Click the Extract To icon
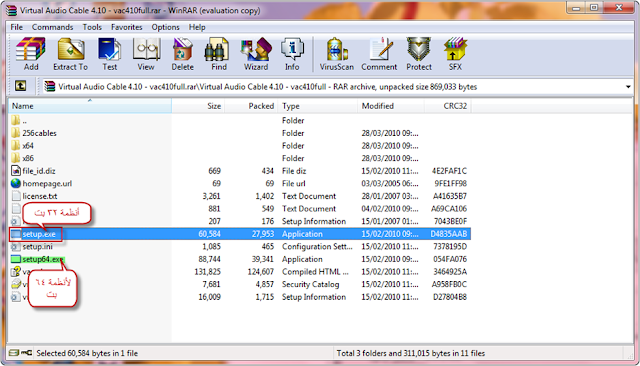The image size is (640, 366). click(71, 54)
